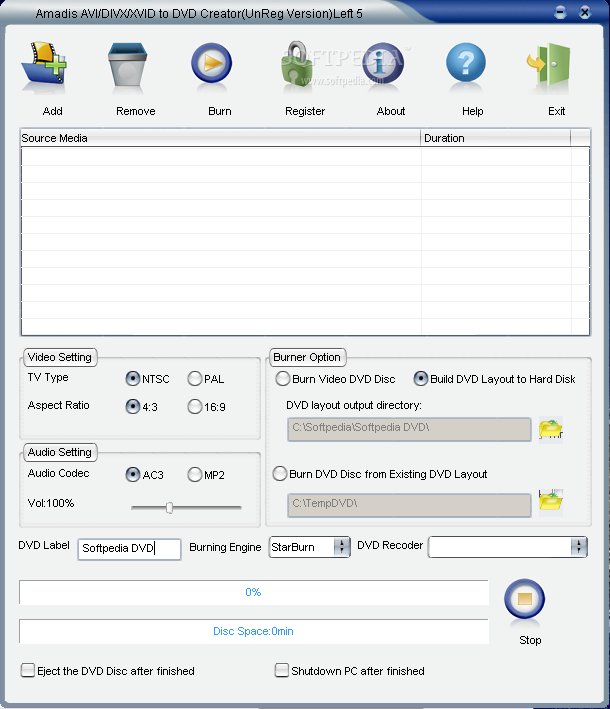
Task: Click the Stop burning button icon
Action: (525, 599)
